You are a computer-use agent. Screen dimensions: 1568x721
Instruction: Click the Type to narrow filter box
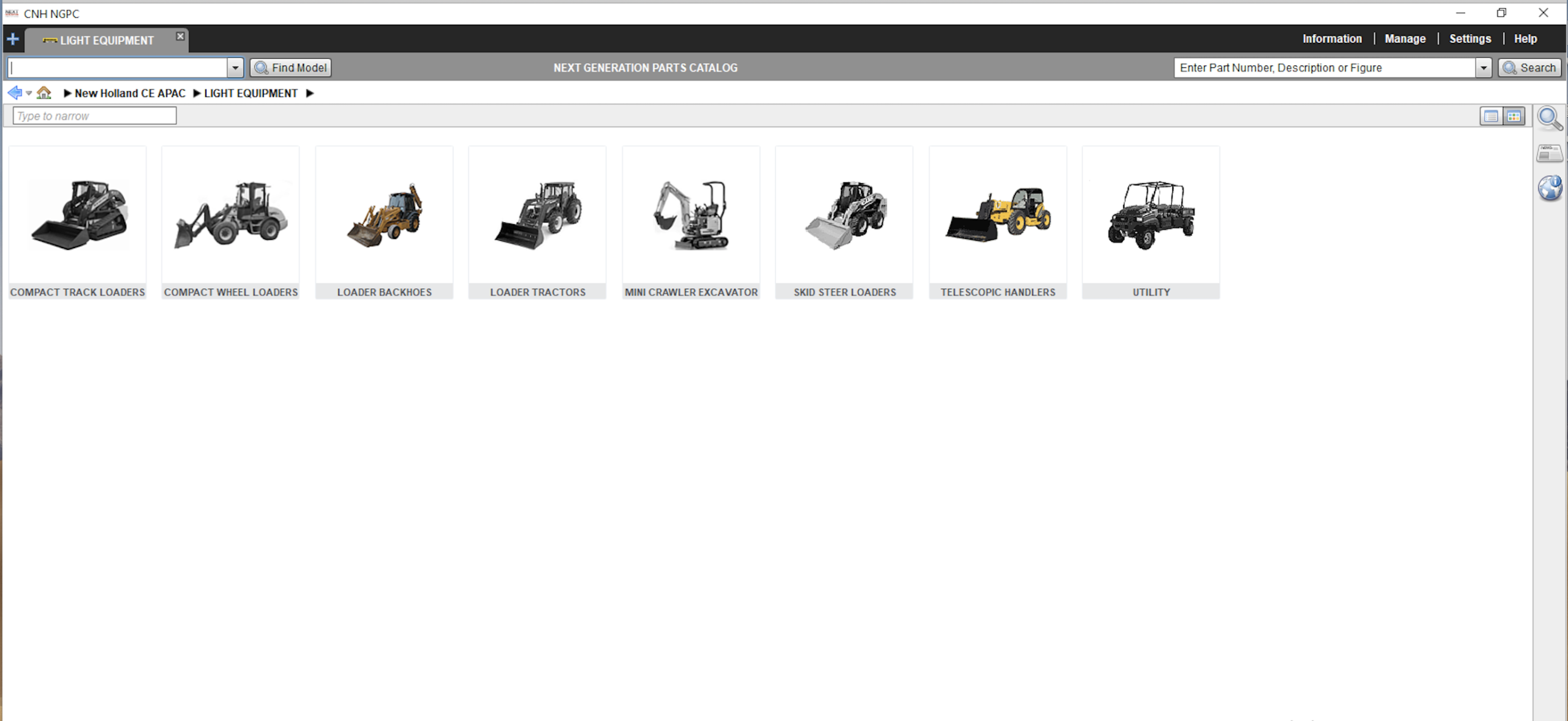click(x=94, y=116)
